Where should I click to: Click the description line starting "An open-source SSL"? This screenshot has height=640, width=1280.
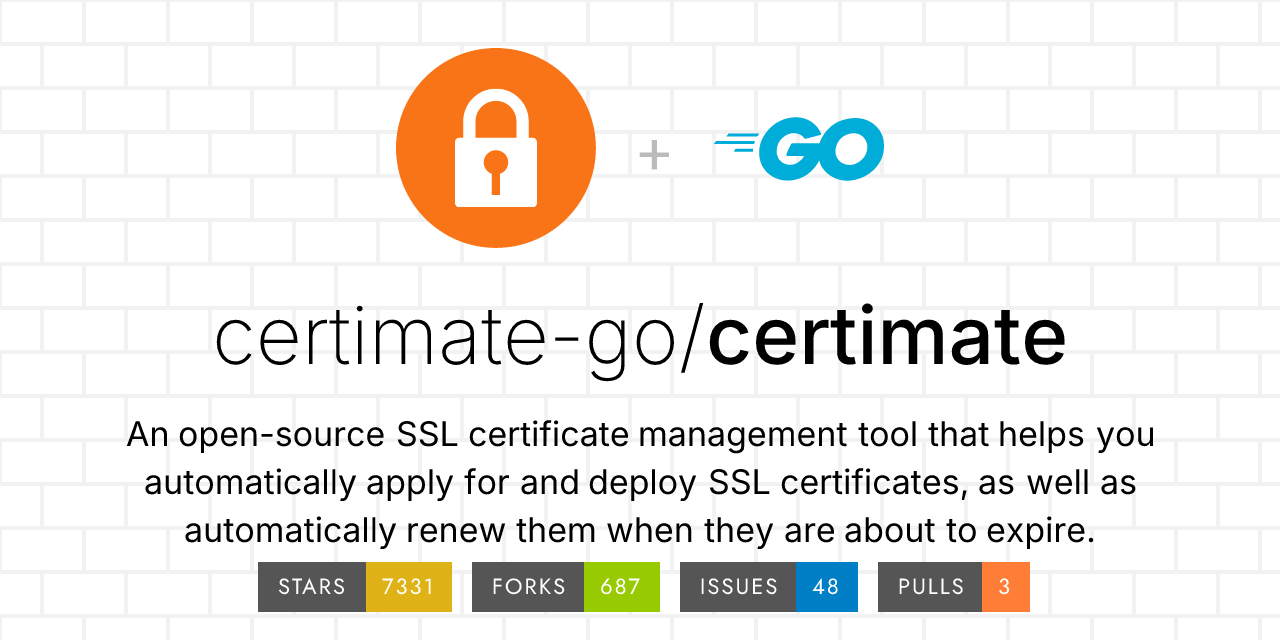(x=640, y=435)
